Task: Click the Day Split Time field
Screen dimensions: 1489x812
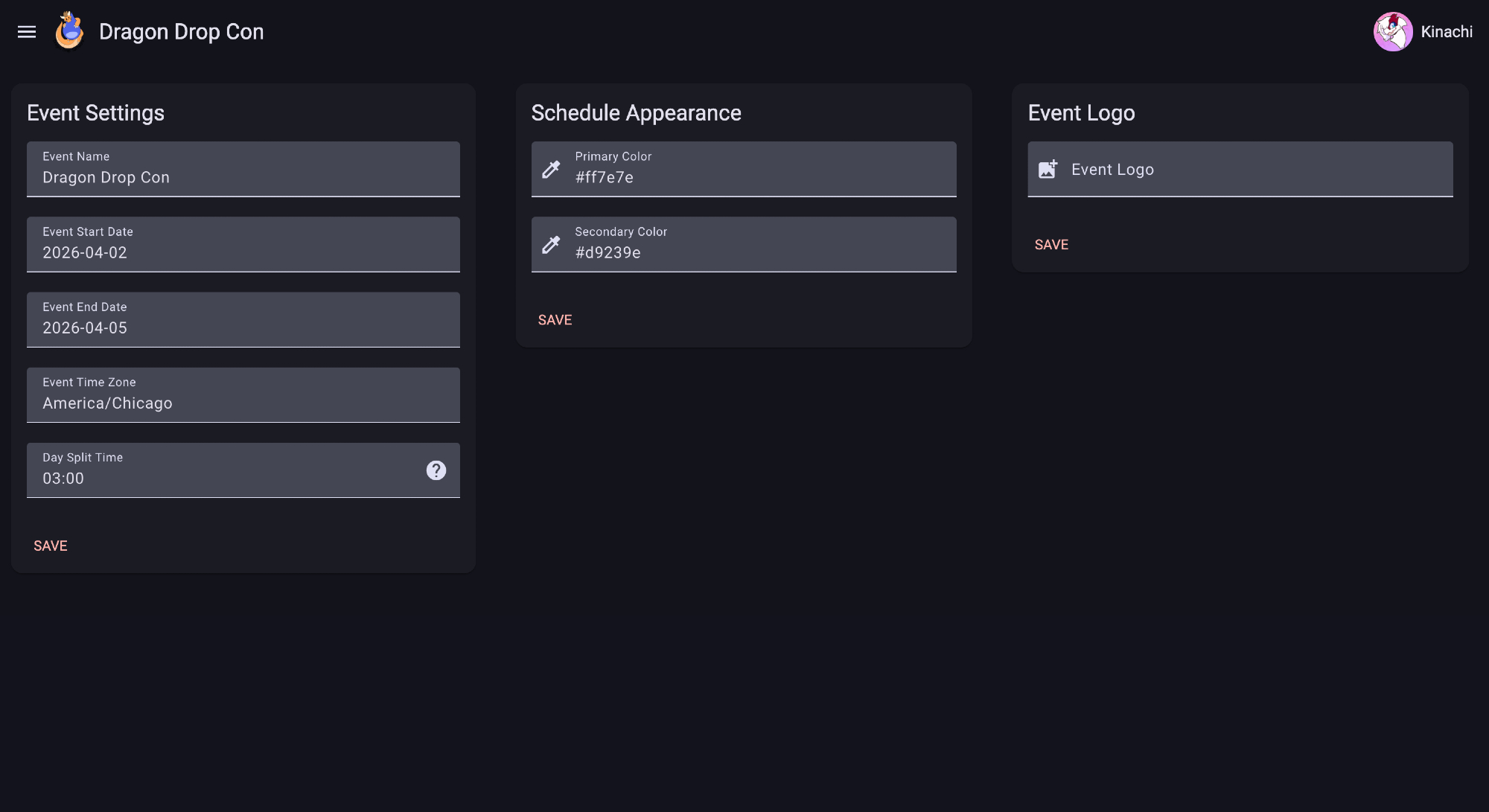Action: click(x=223, y=478)
